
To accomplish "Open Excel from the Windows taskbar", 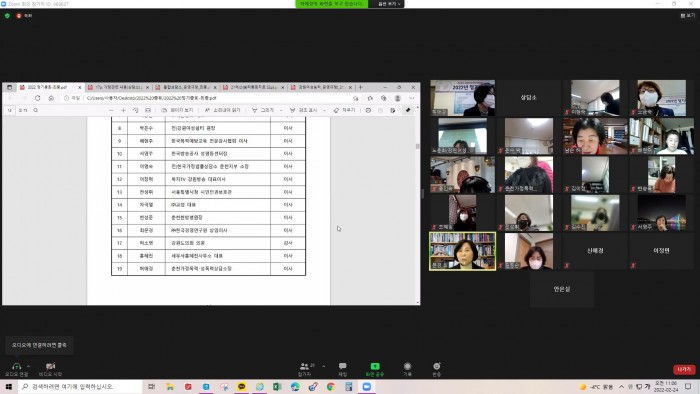I will tap(277, 386).
